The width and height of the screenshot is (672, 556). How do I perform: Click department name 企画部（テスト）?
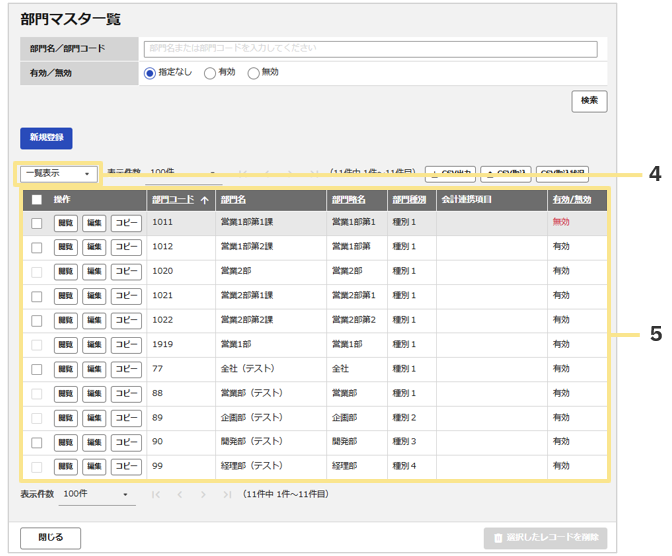coord(252,418)
